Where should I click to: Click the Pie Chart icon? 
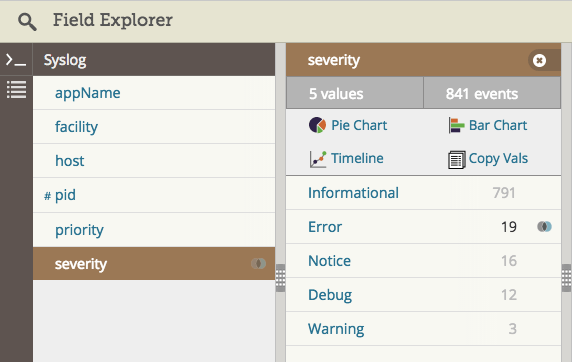(x=317, y=125)
